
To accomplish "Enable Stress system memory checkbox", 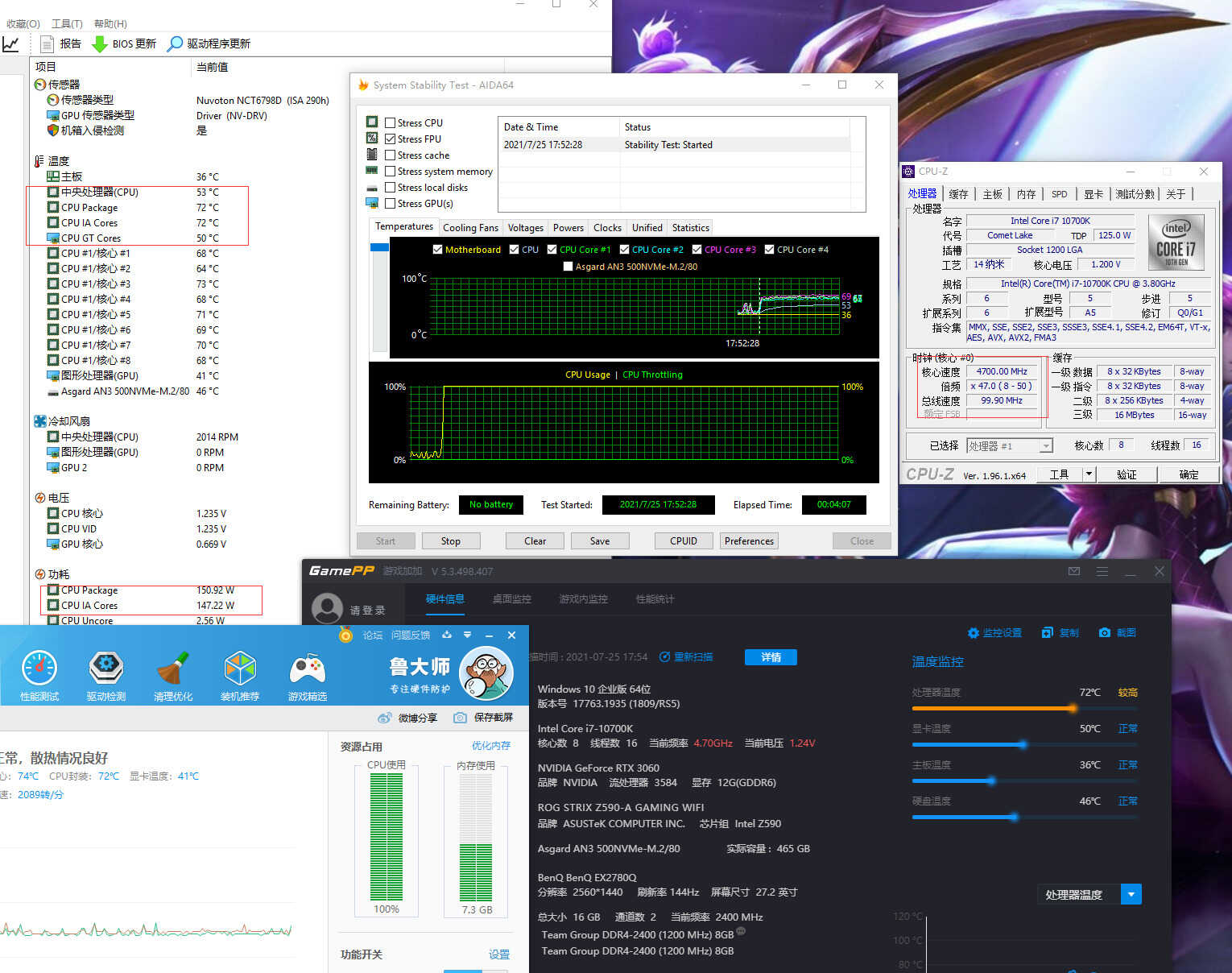I will point(390,172).
